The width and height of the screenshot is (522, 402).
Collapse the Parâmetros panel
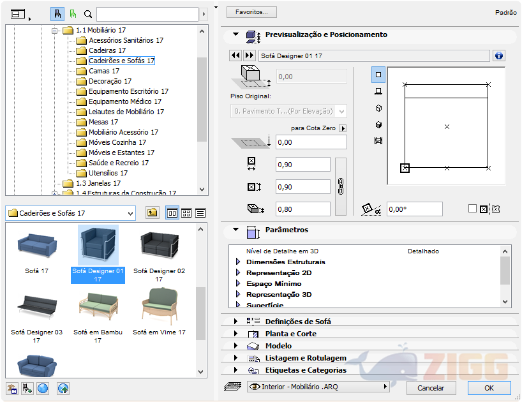[236, 229]
